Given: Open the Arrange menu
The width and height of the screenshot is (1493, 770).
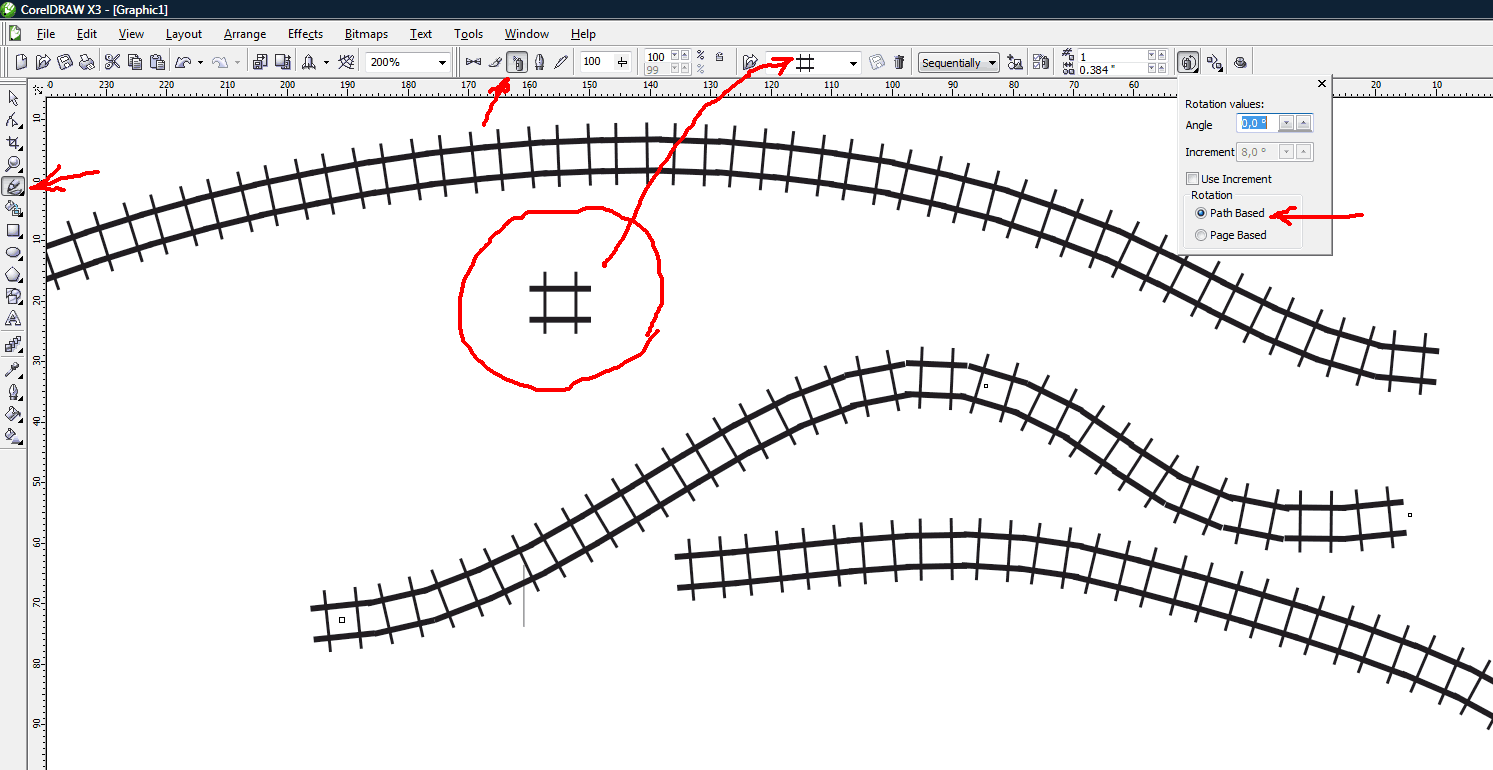Looking at the screenshot, I should [x=245, y=34].
